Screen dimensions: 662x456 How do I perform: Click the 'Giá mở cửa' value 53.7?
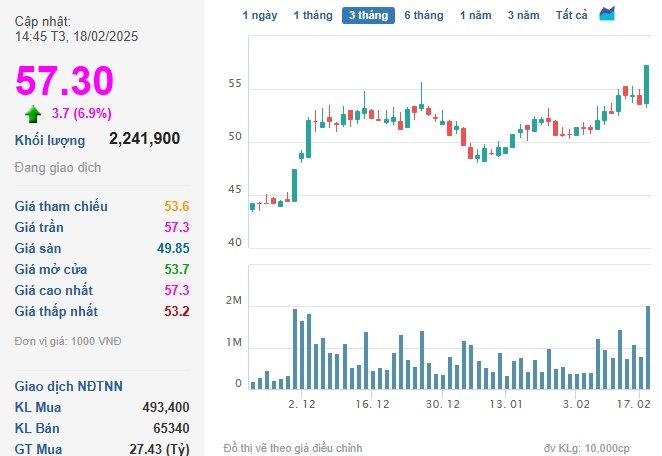pos(176,269)
